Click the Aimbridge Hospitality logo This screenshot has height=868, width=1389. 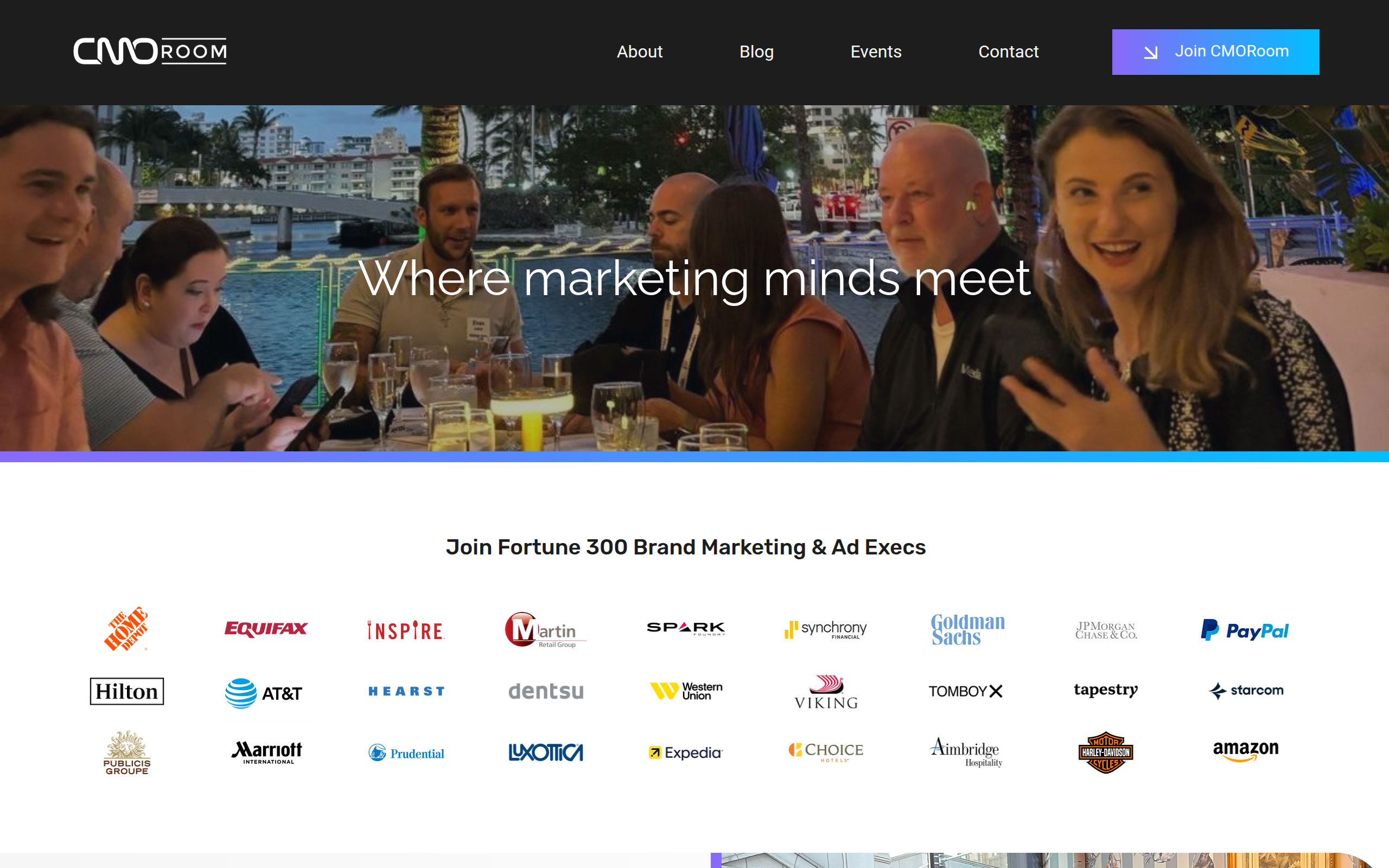966,752
